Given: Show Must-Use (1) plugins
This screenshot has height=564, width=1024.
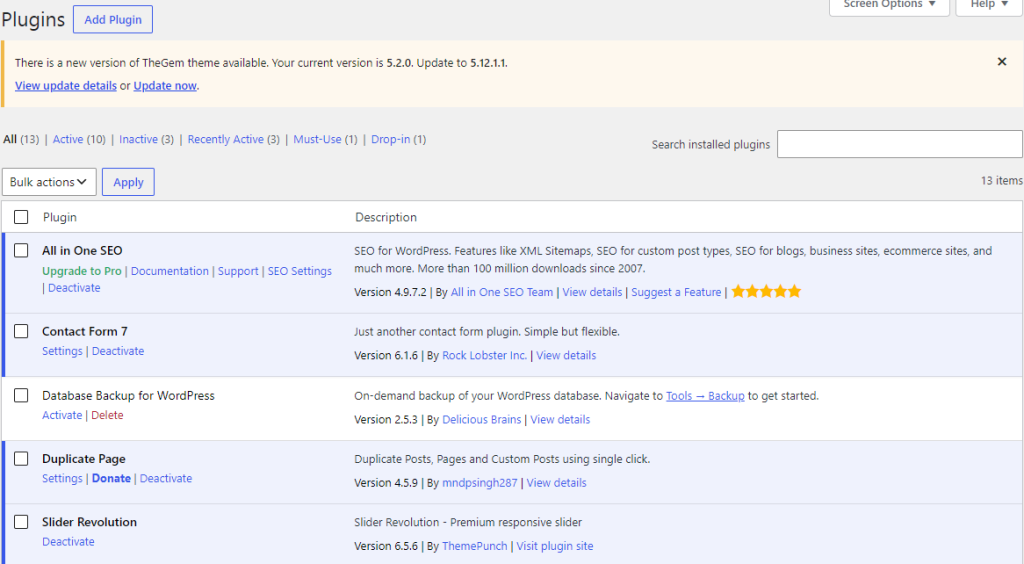Looking at the screenshot, I should [x=325, y=139].
